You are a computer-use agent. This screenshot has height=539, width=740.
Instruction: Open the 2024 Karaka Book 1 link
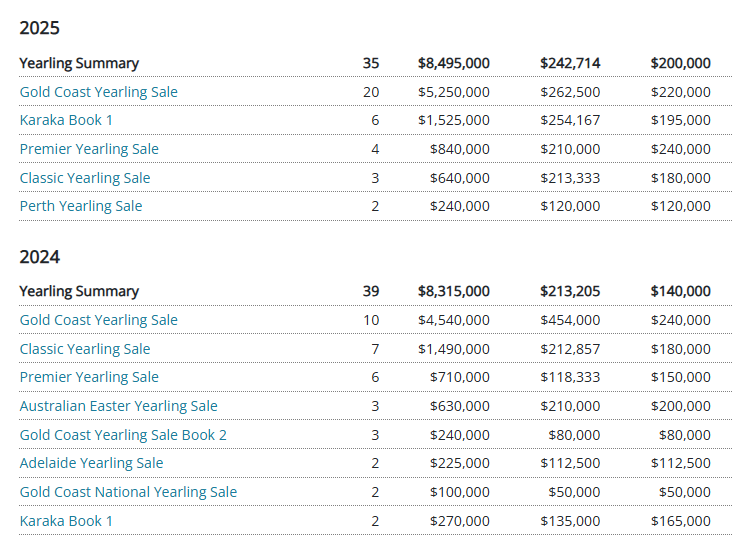66,521
